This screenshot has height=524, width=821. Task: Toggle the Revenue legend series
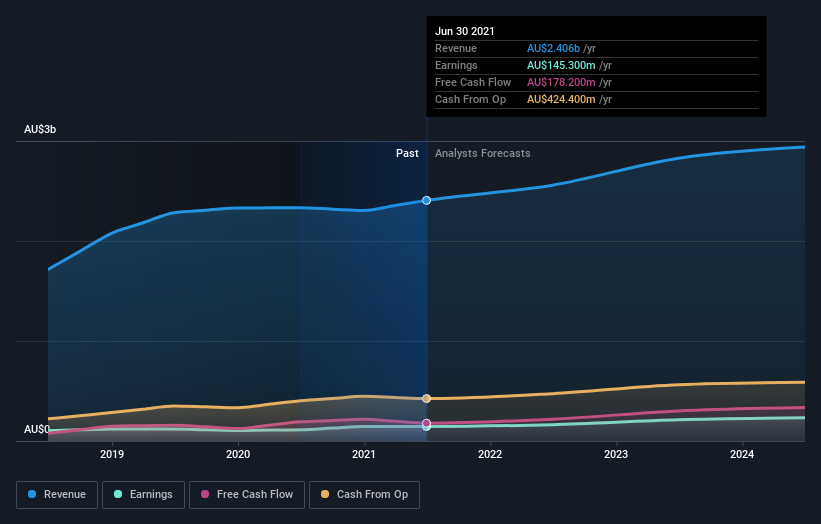click(x=58, y=494)
